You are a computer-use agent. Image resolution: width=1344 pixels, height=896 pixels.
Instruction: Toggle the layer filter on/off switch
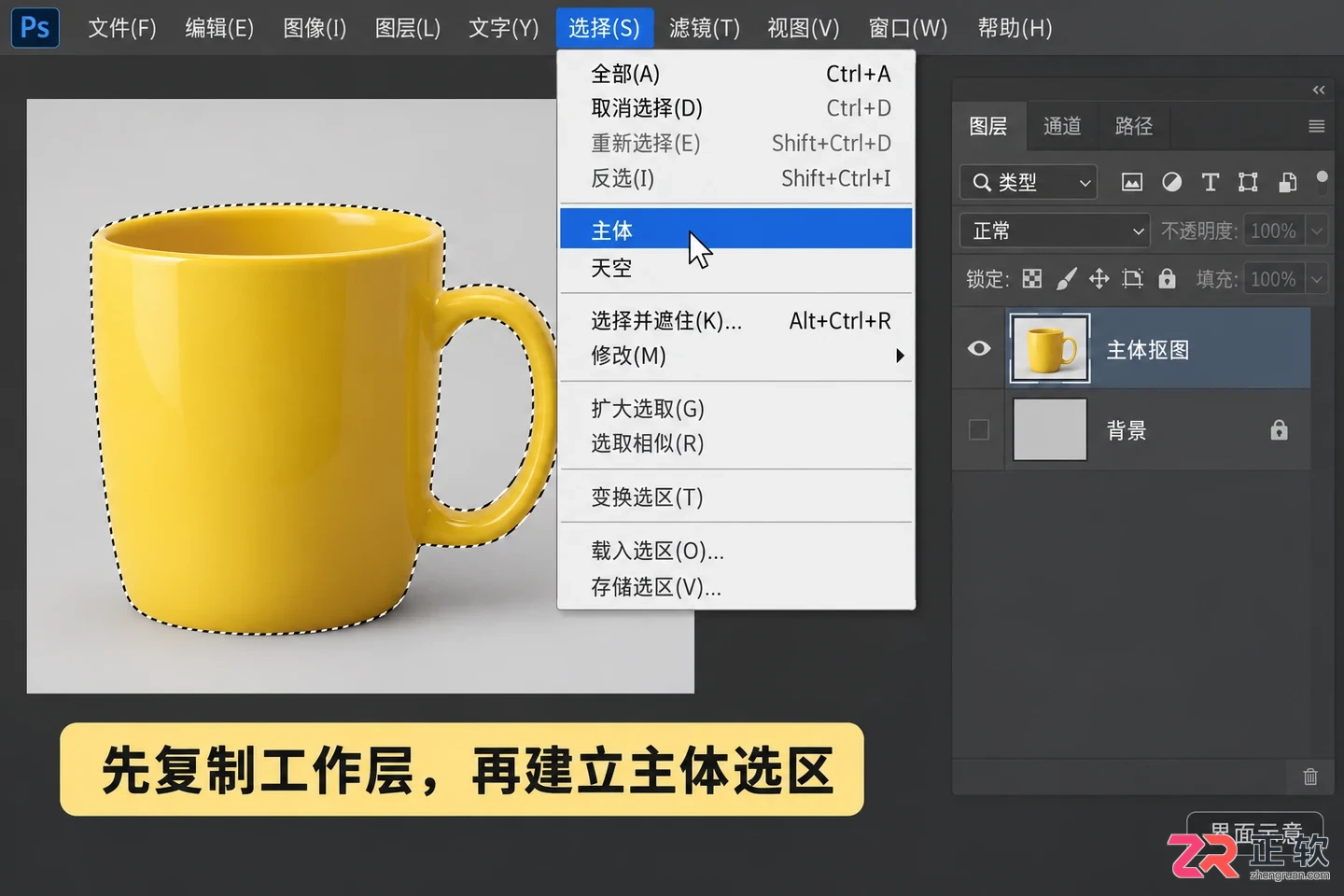1322,181
